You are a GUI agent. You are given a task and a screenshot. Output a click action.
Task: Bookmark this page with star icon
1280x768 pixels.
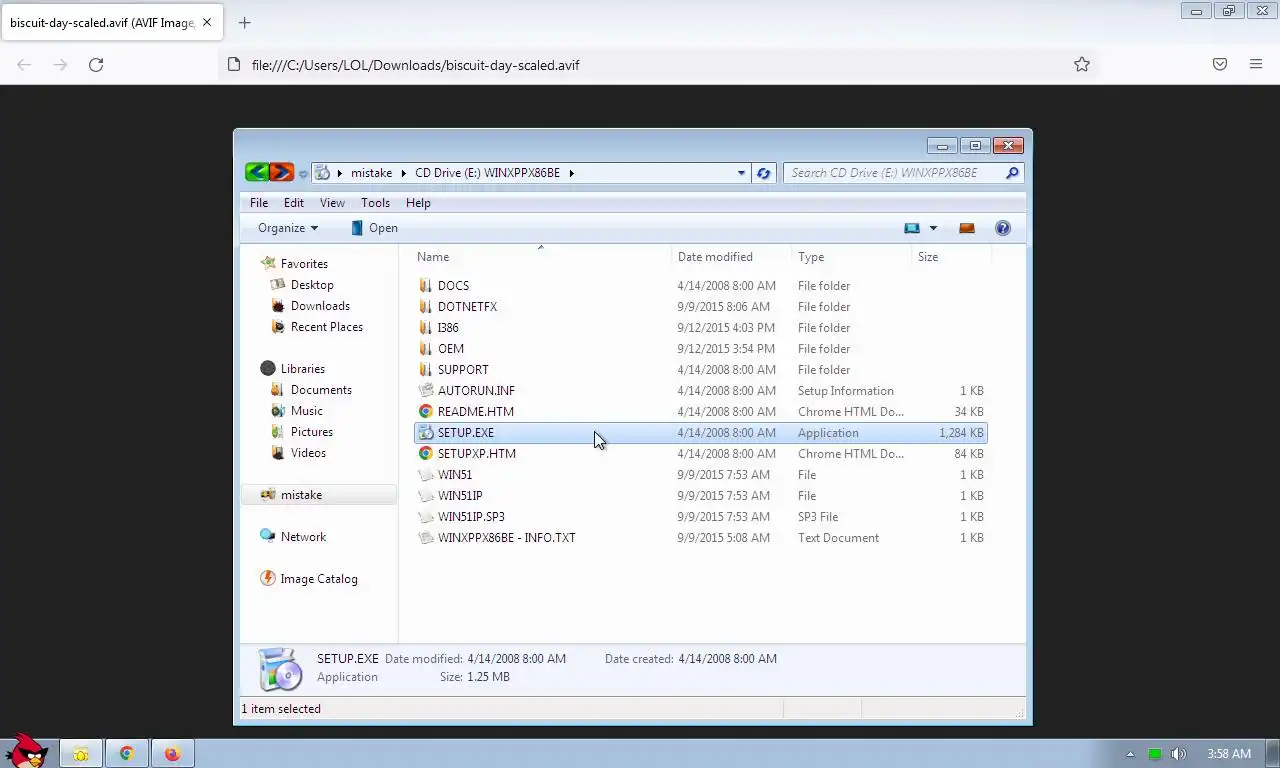point(1081,65)
